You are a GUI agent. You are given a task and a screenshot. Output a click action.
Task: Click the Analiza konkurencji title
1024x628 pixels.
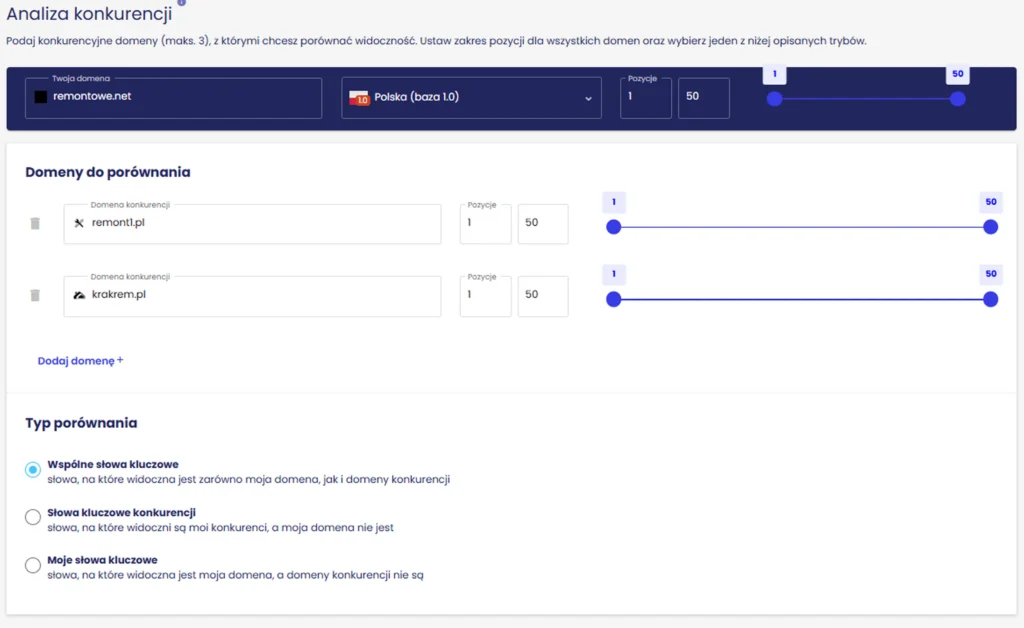(89, 14)
